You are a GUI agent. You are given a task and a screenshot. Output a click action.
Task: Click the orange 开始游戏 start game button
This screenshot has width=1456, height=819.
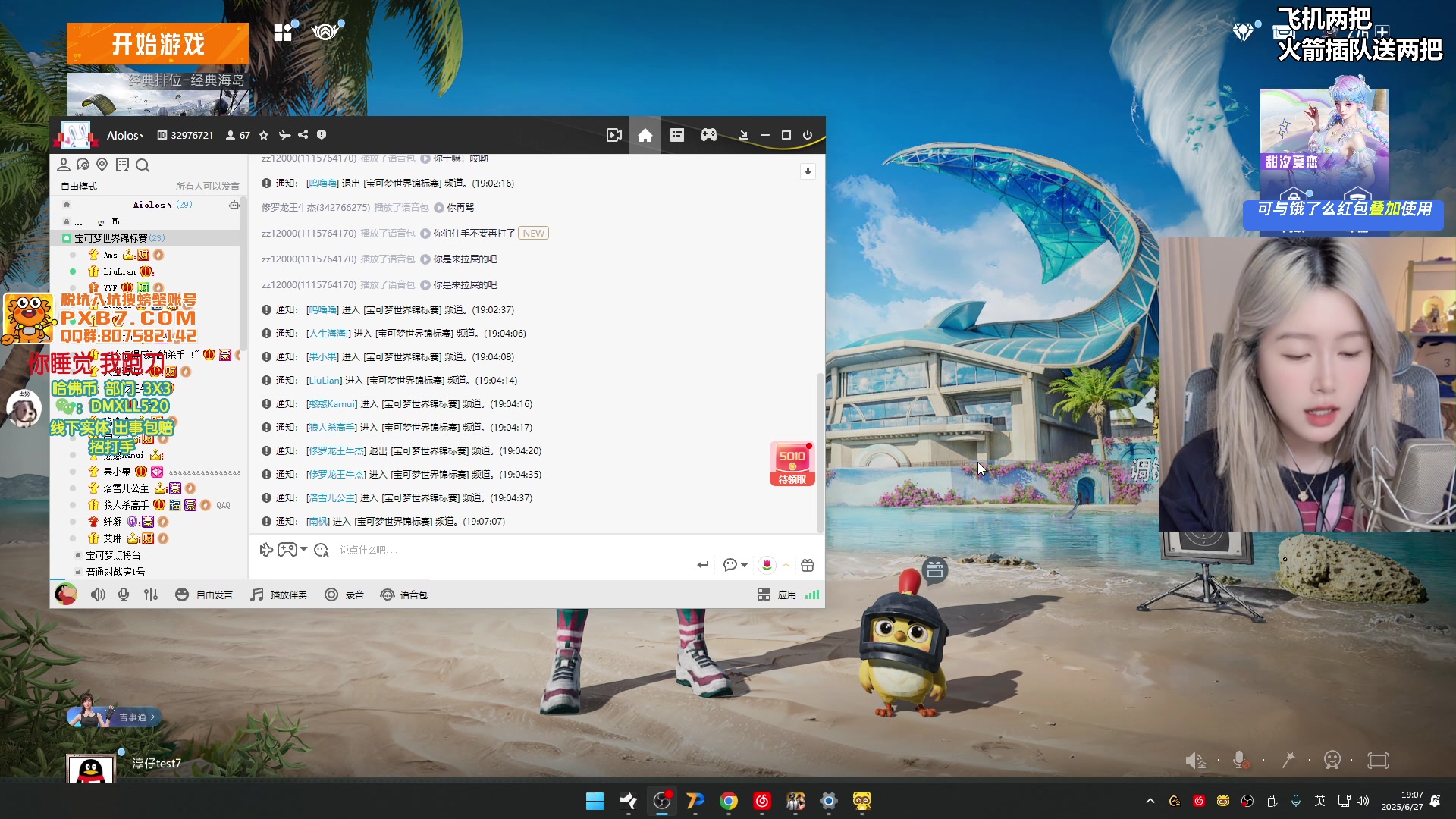[x=158, y=44]
